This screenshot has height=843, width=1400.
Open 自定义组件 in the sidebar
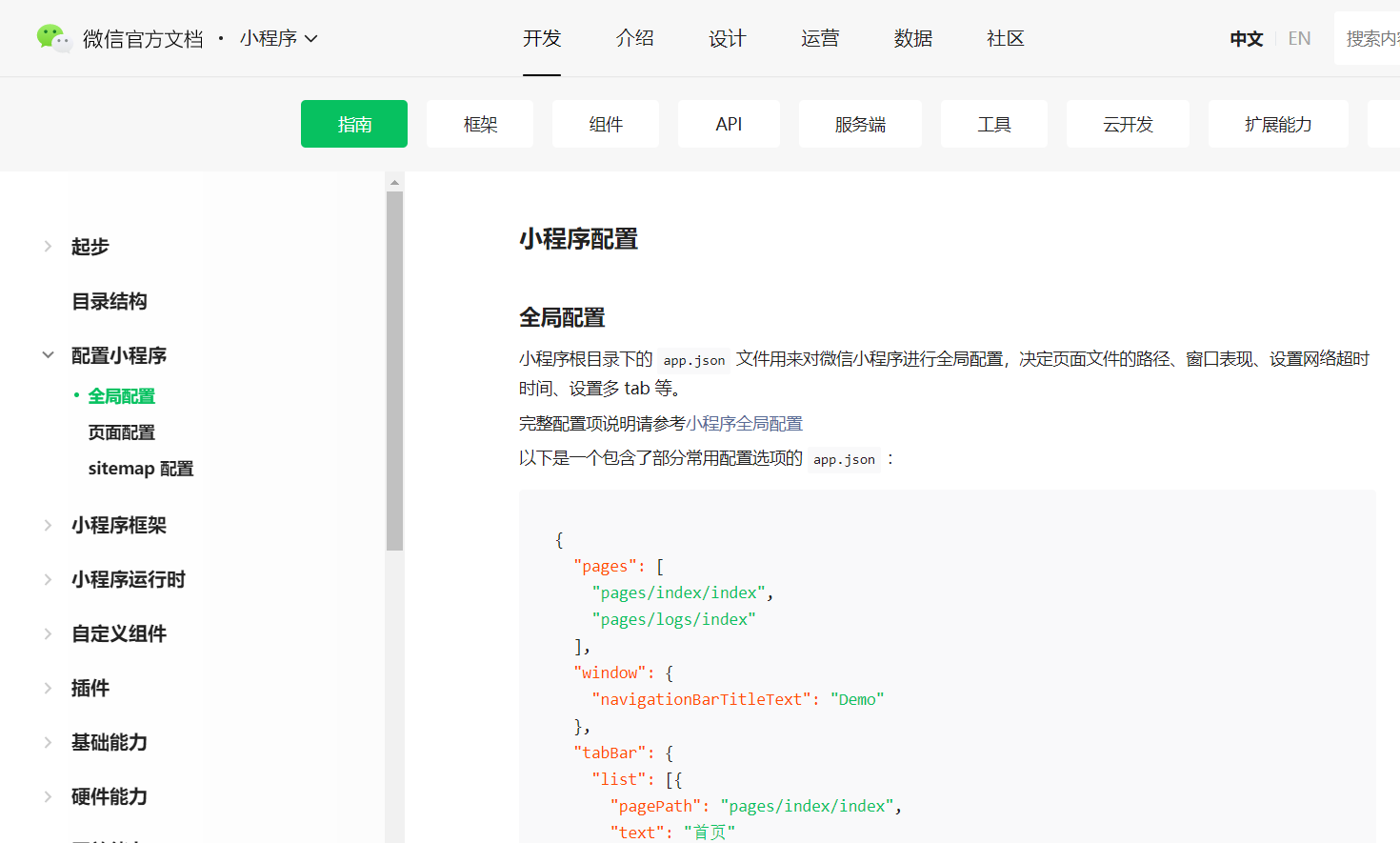(x=119, y=633)
